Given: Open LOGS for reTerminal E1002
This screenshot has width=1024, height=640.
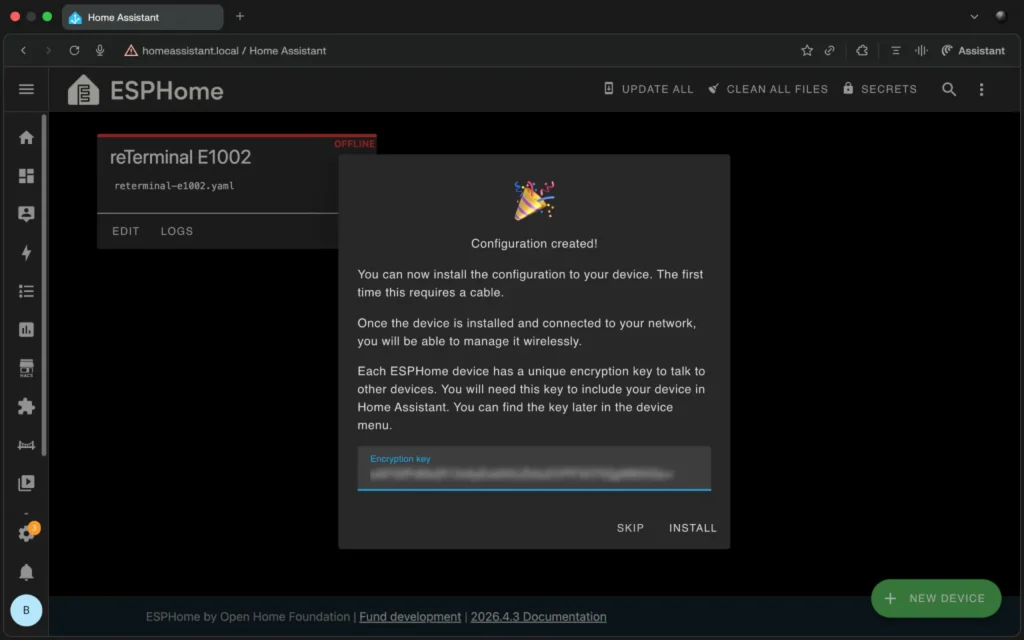Looking at the screenshot, I should (177, 231).
